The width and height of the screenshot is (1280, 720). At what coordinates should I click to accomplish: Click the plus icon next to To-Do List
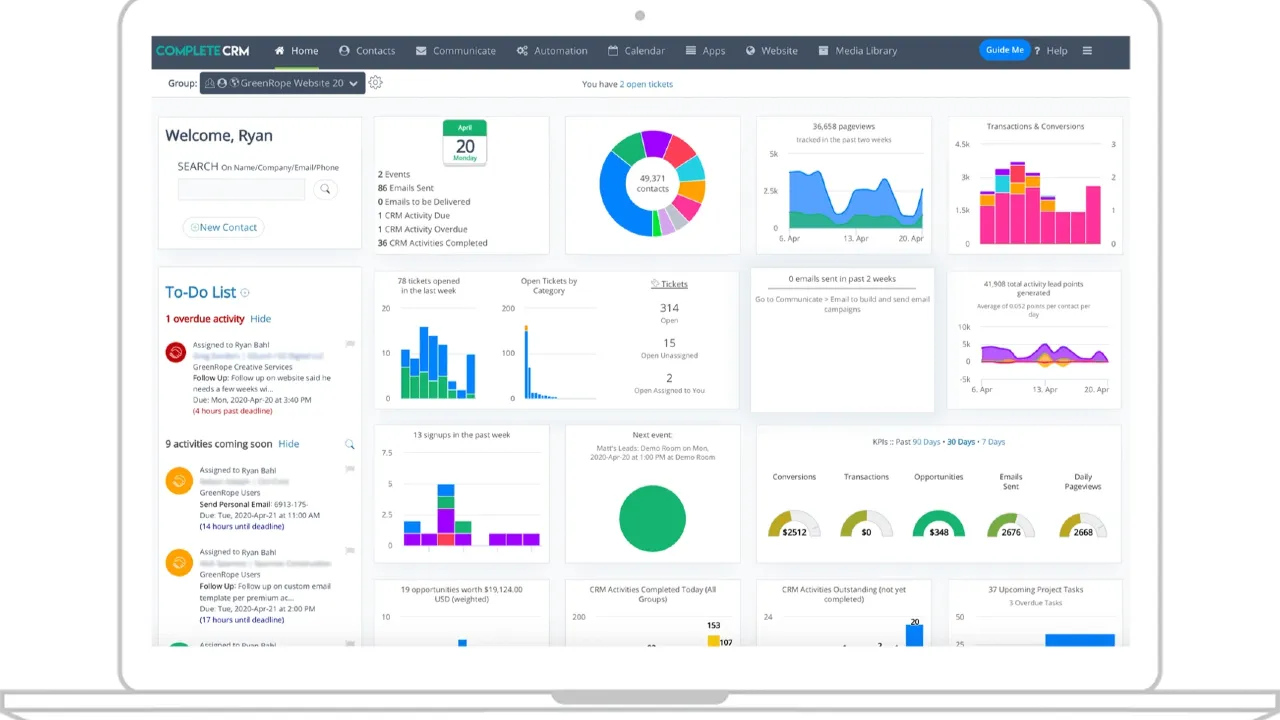245,293
